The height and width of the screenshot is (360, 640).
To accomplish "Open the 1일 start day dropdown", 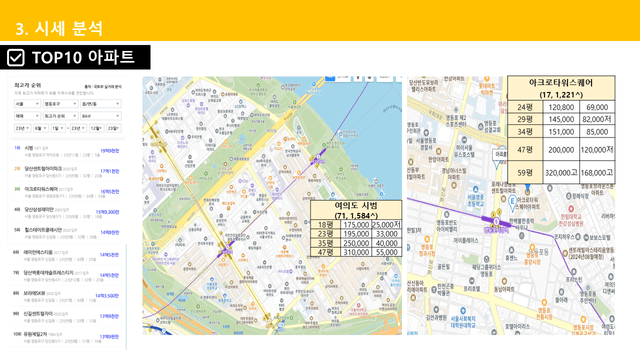I will click(58, 128).
